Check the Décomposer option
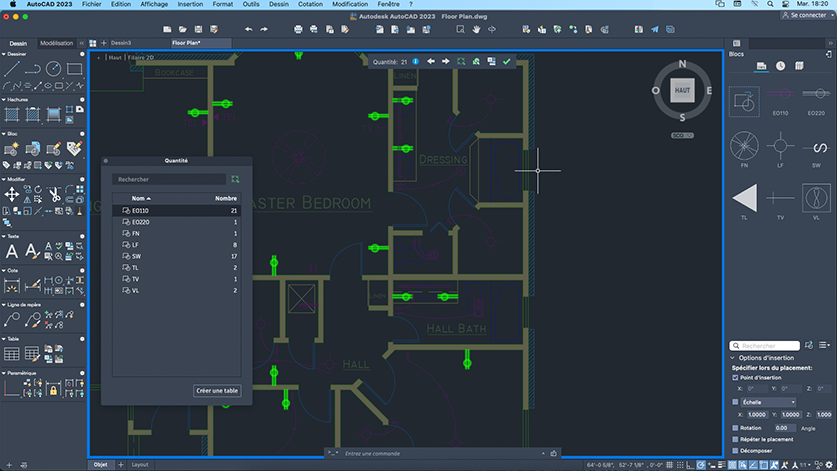This screenshot has width=837, height=471. pos(735,451)
